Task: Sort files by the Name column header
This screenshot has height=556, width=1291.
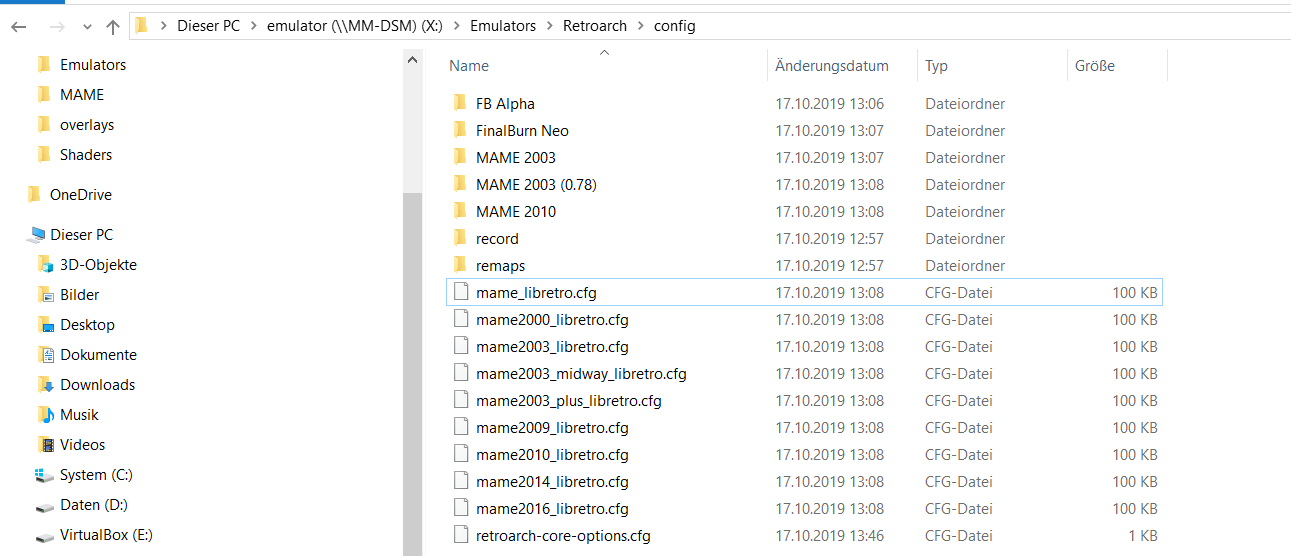Action: tap(469, 66)
